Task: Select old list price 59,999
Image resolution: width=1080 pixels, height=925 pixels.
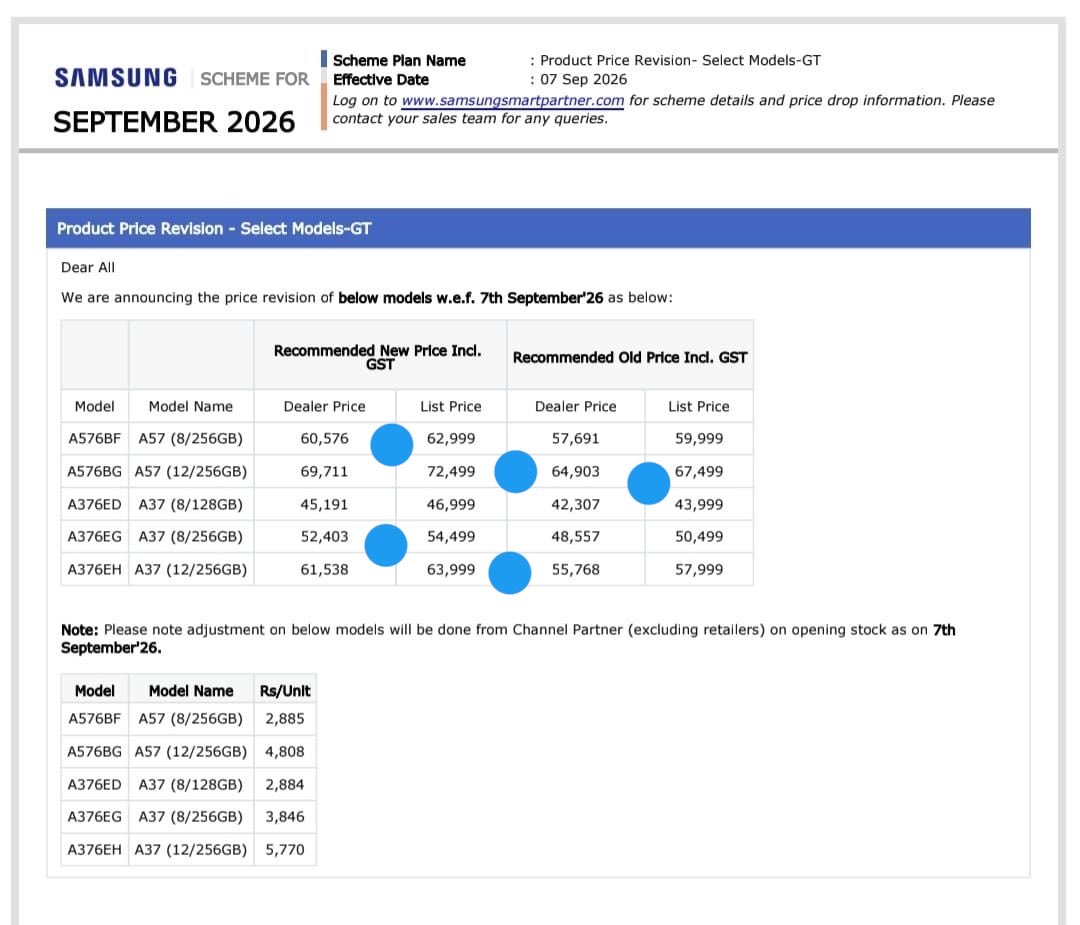Action: coord(698,439)
